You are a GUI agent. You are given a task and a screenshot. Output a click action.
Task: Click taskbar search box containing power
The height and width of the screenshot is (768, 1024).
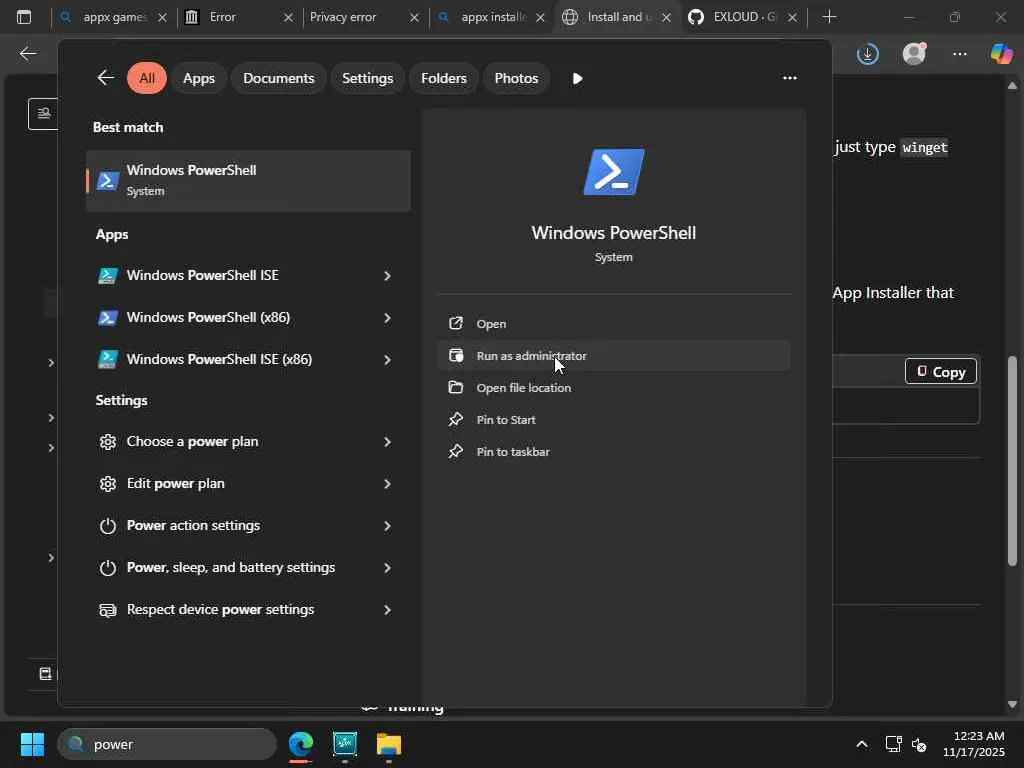click(167, 744)
